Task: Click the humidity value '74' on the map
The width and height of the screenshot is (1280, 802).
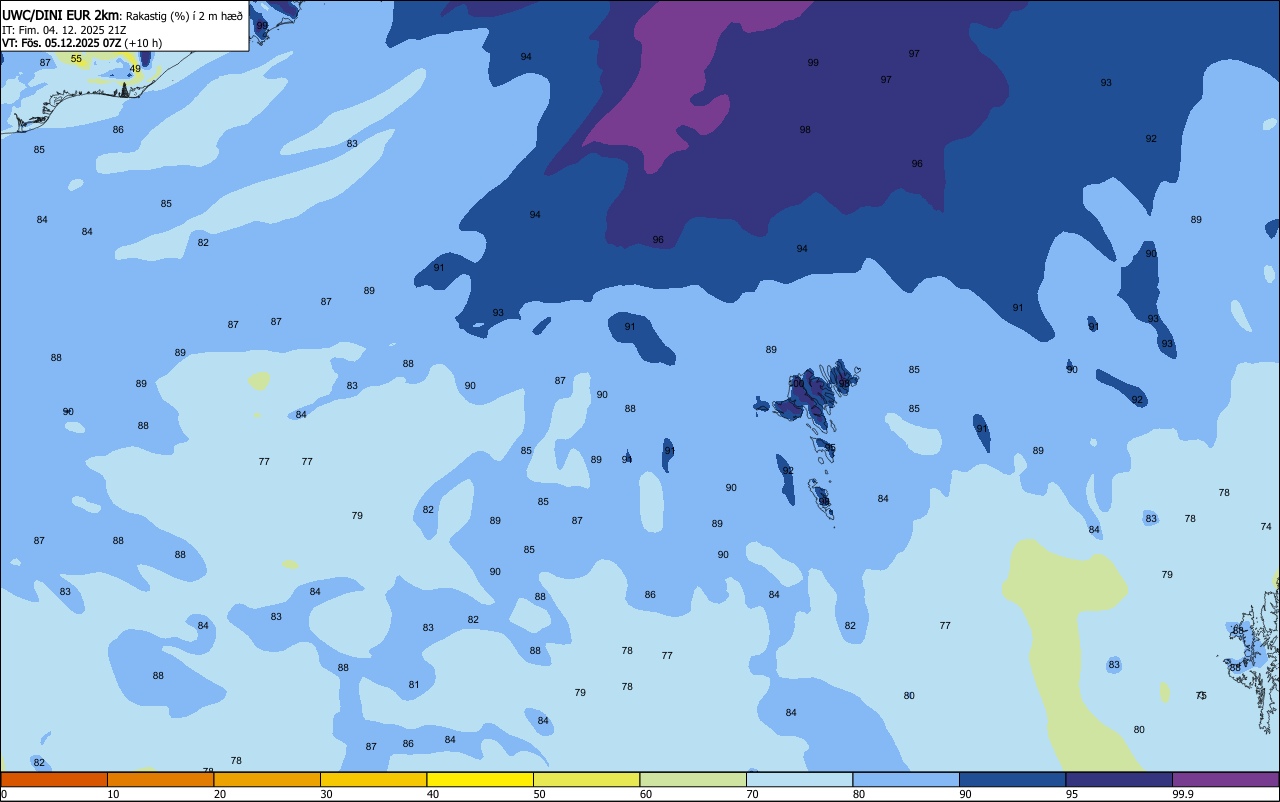Action: coord(1266,526)
